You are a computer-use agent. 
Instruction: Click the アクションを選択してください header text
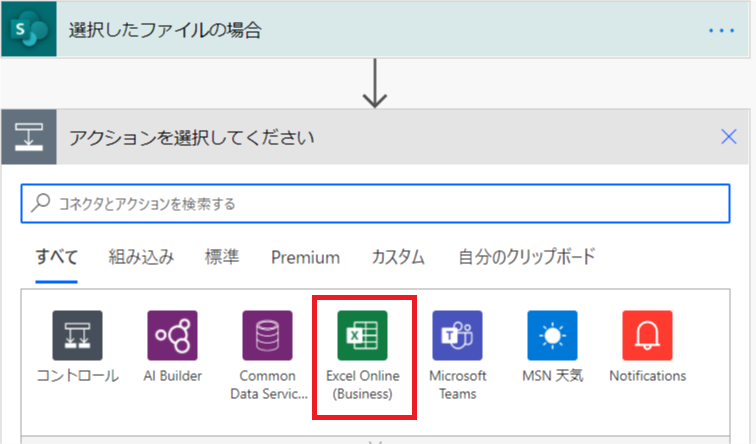(x=191, y=138)
